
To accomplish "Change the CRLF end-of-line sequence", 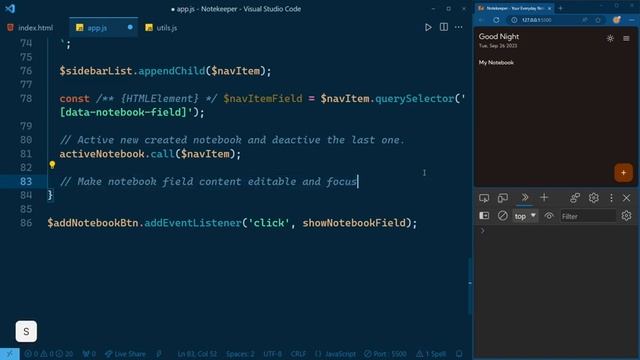I will click(298, 354).
